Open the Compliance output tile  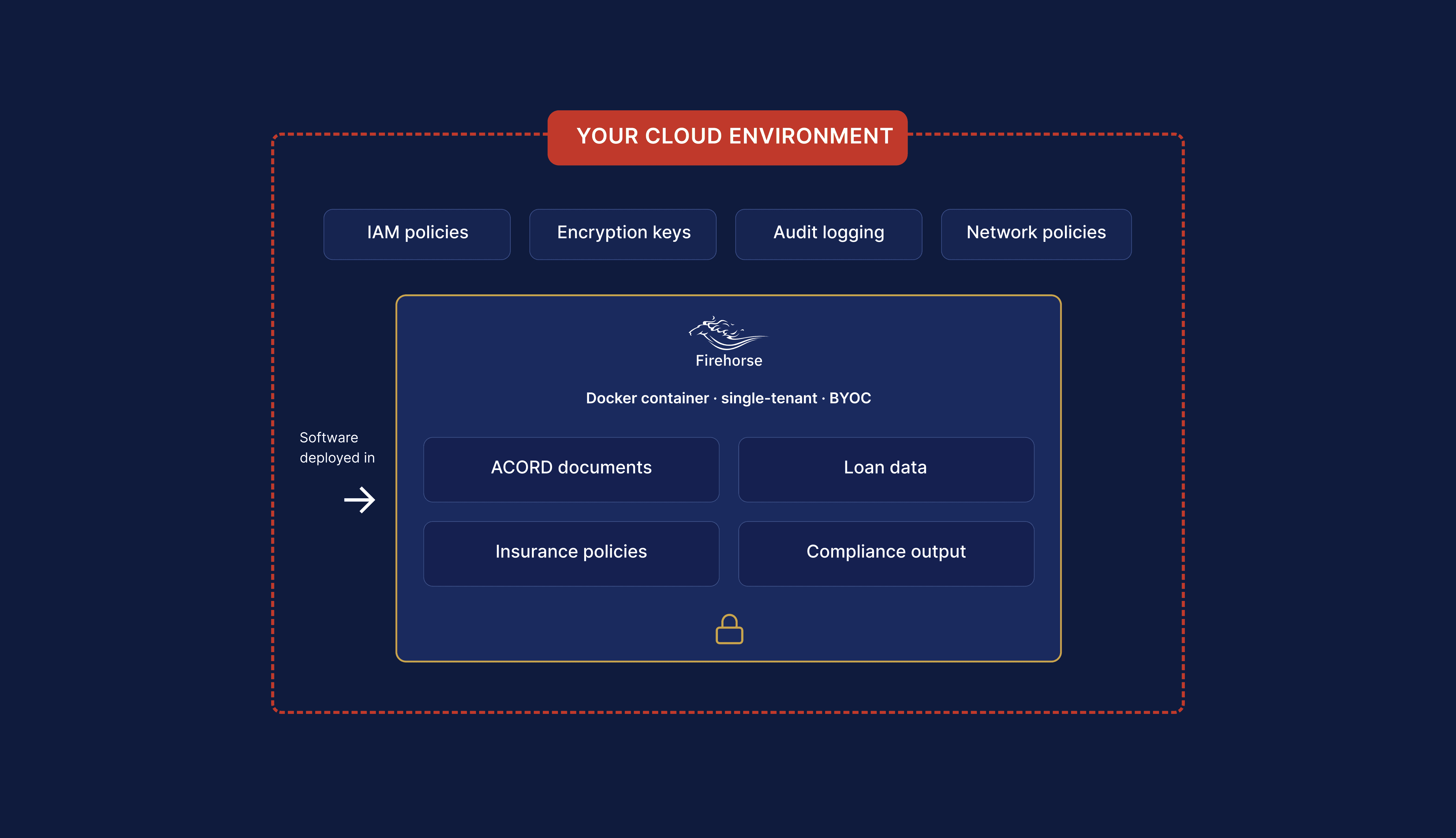pos(886,553)
